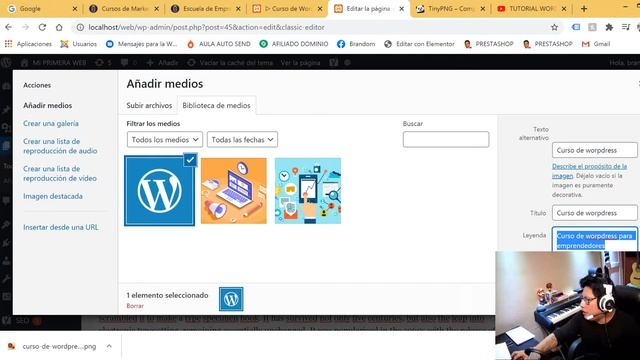640x360 pixels.
Task: Bookmark this page with star icon
Action: 554,27
